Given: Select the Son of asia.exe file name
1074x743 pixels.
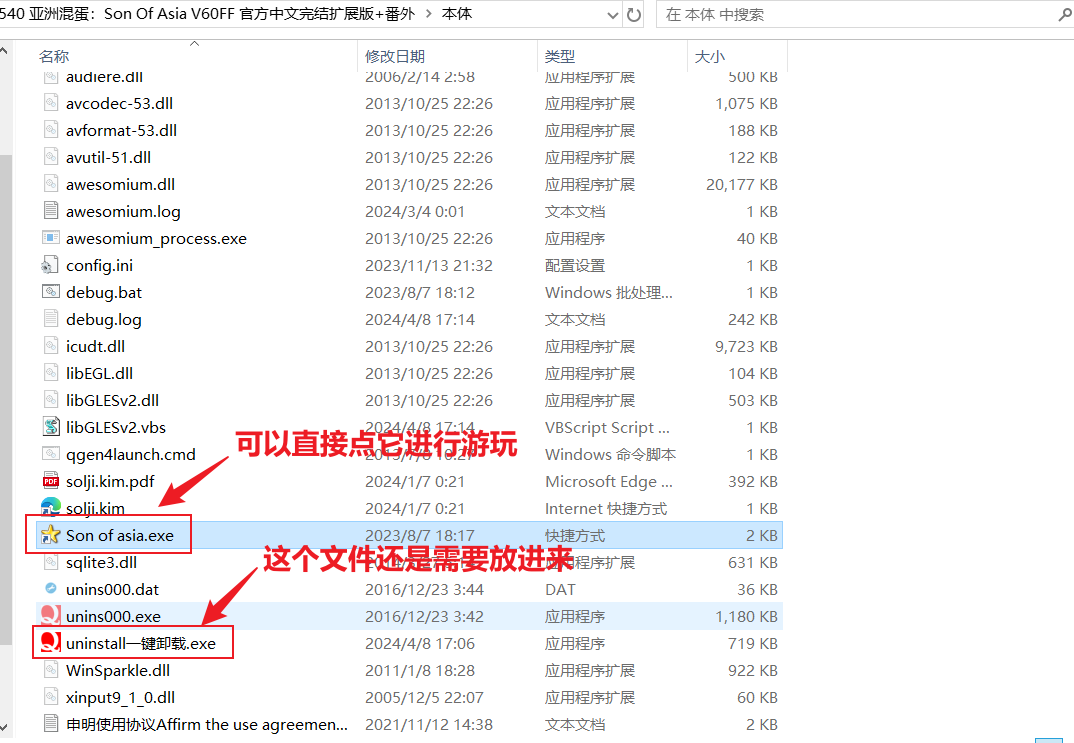Looking at the screenshot, I should (120, 536).
